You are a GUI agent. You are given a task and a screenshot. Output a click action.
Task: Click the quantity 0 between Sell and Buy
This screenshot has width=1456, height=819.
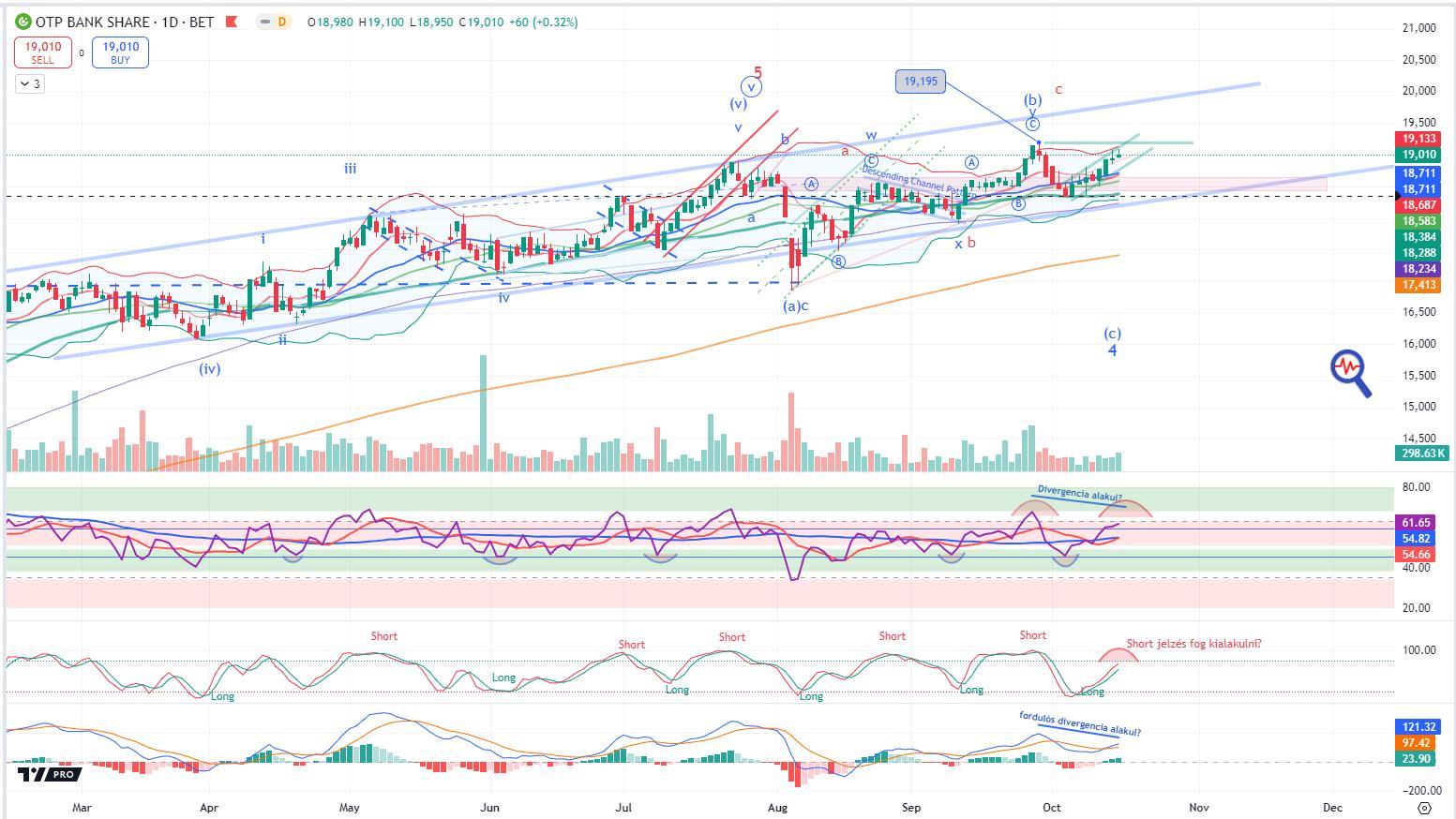tap(82, 52)
